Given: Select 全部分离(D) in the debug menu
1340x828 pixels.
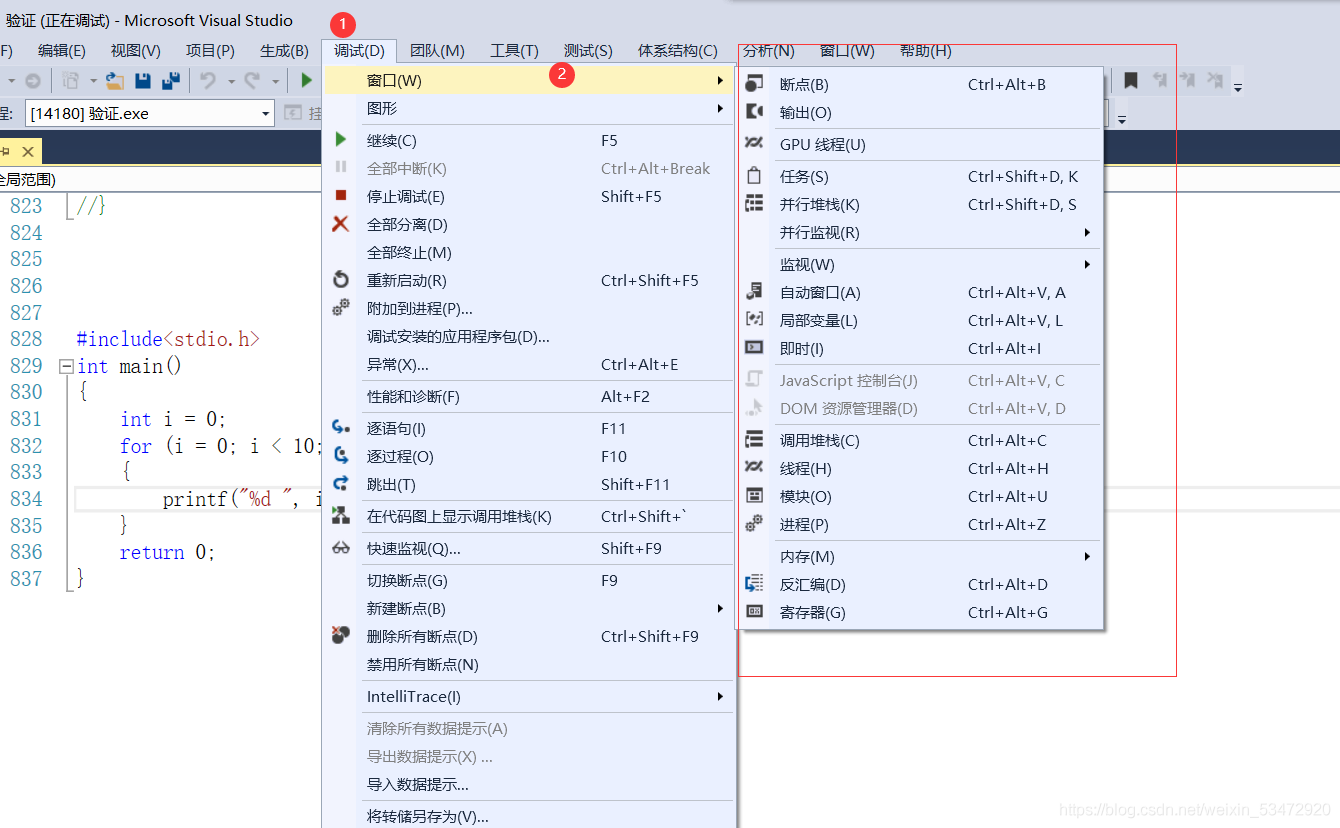Looking at the screenshot, I should click(530, 224).
